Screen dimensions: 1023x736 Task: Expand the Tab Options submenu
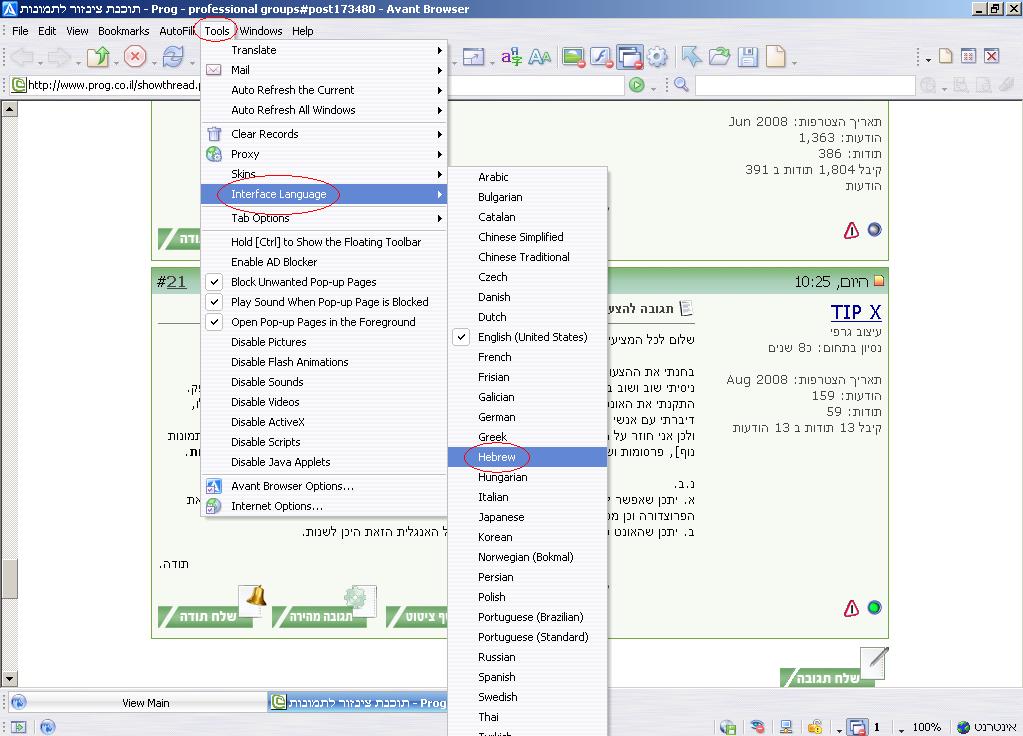point(324,218)
